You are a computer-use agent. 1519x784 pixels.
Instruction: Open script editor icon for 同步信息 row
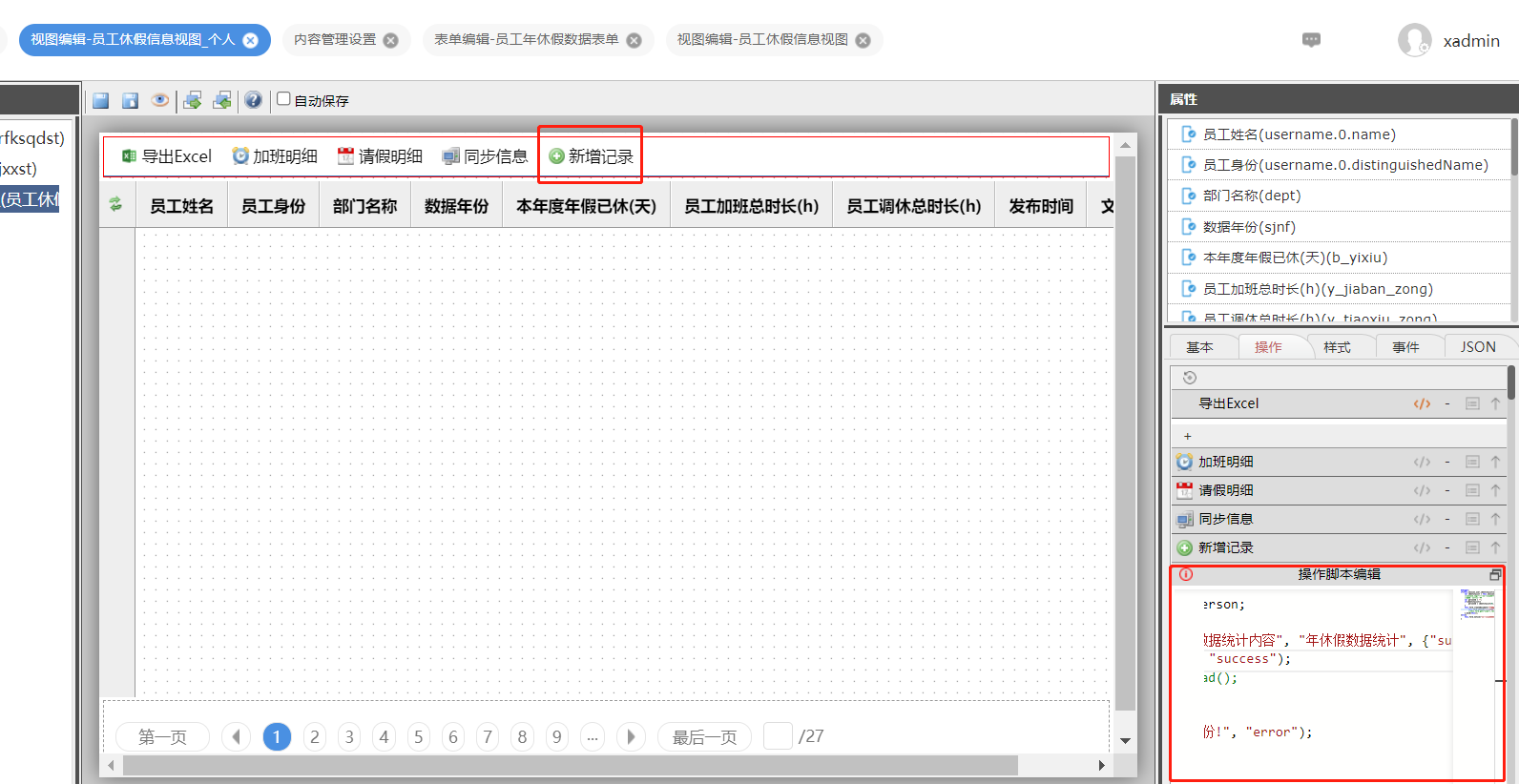click(x=1422, y=519)
